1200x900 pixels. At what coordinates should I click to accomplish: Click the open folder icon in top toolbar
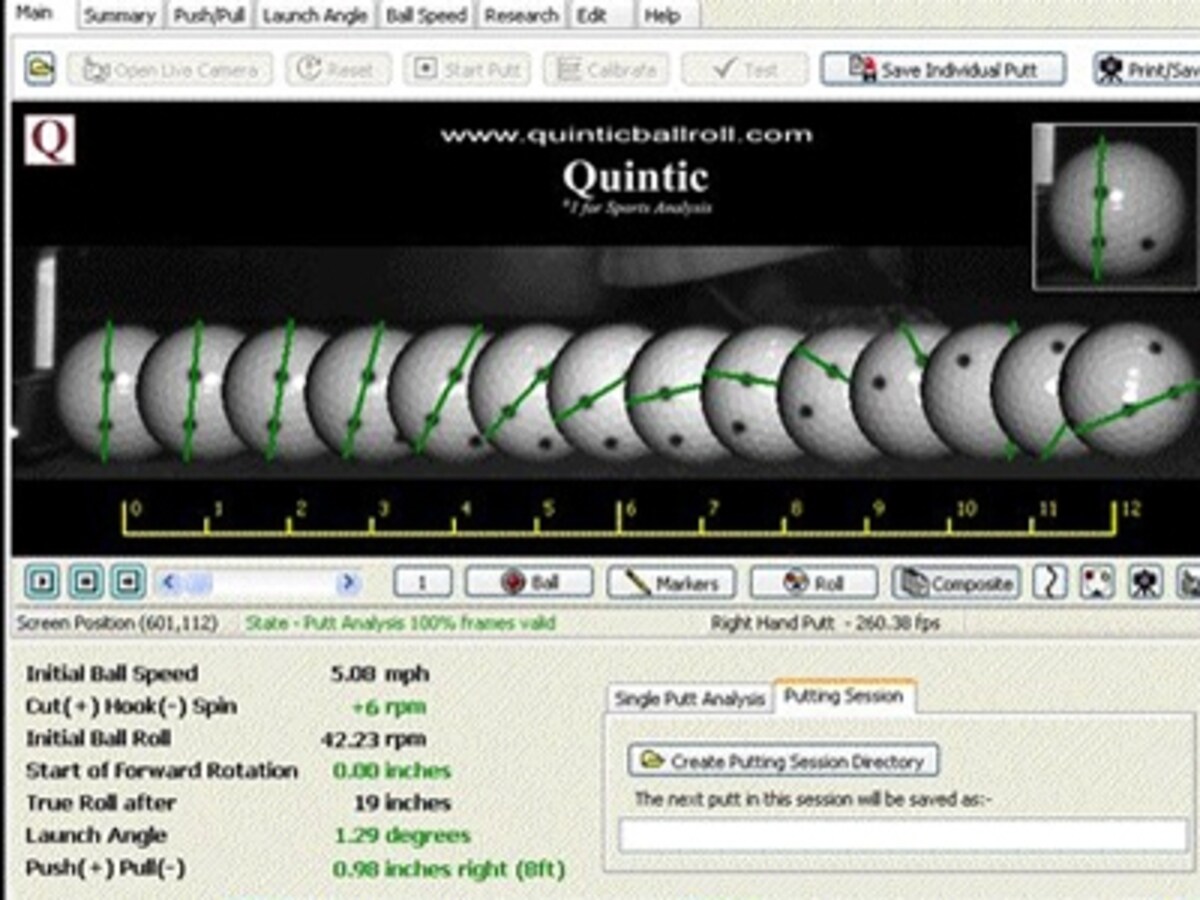40,69
